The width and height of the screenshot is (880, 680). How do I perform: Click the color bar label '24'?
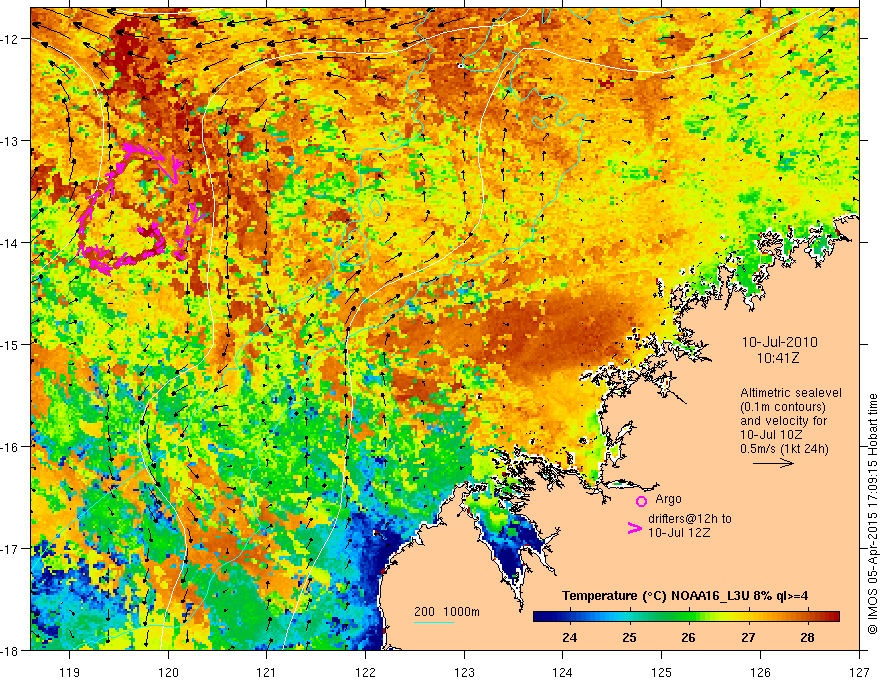pos(569,638)
